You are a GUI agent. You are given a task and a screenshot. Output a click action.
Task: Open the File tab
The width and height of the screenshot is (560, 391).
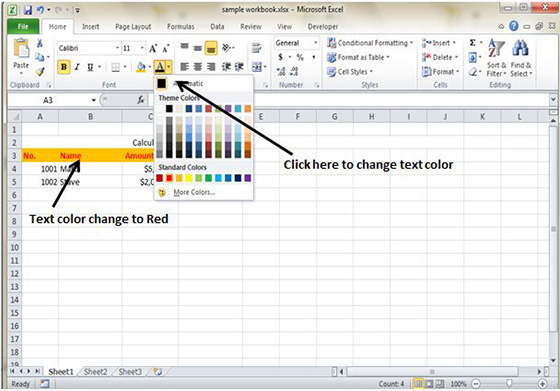[x=23, y=26]
